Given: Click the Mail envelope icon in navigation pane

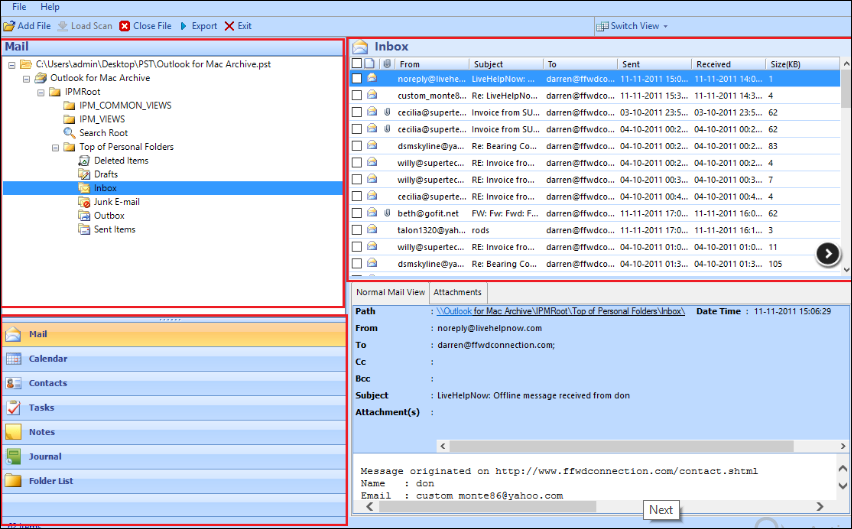Looking at the screenshot, I should 13,335.
